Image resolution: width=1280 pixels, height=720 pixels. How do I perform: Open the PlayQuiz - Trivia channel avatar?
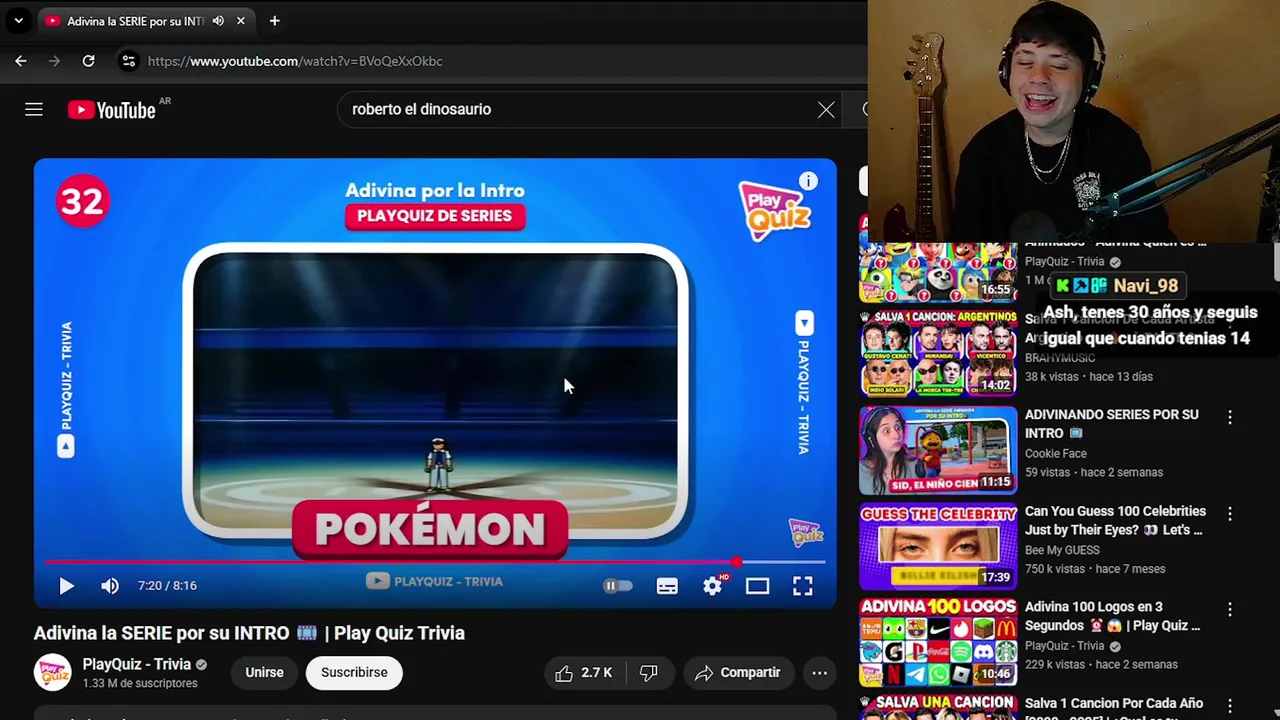point(53,673)
